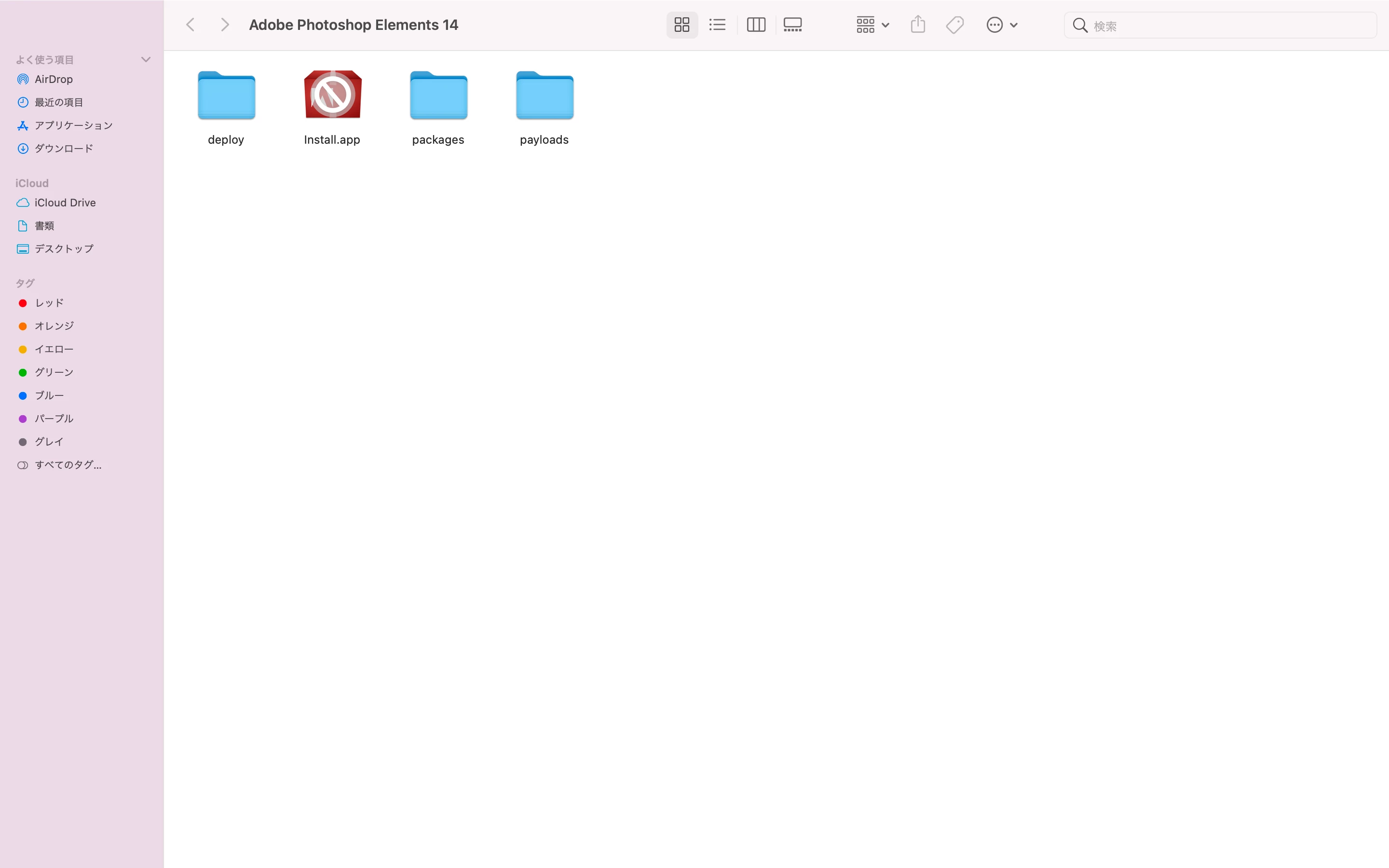1389x868 pixels.
Task: Go forward using the forward arrow
Action: tap(224, 25)
